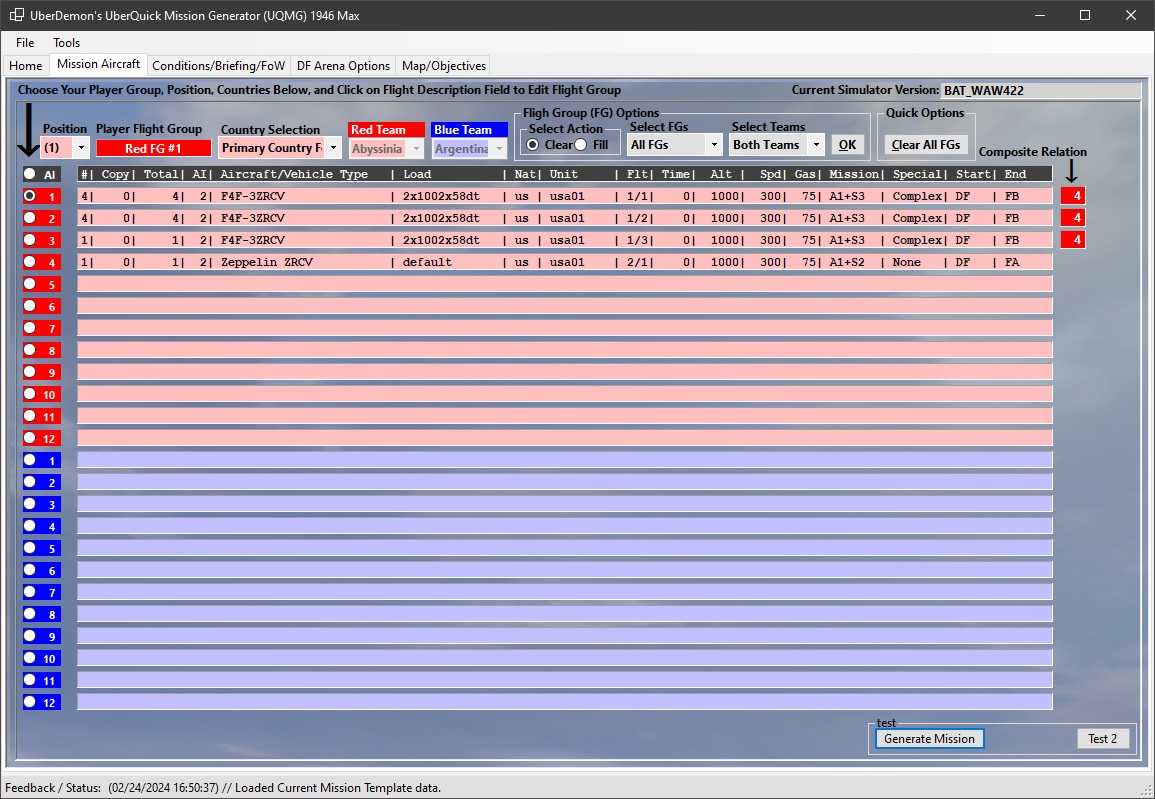Screen dimensions: 1155x799
Task: Open the Position dropdown
Action: pos(81,148)
